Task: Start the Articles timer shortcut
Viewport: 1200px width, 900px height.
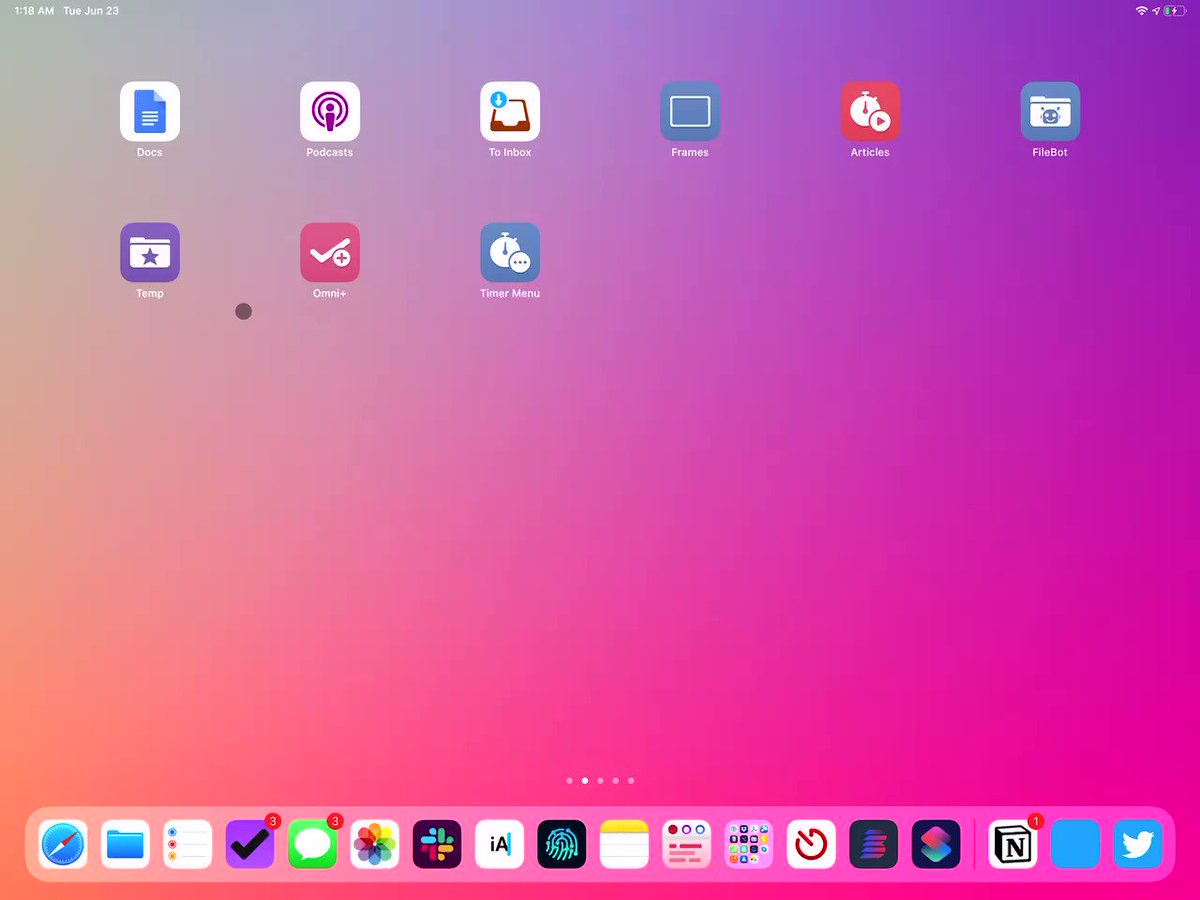Action: (870, 111)
